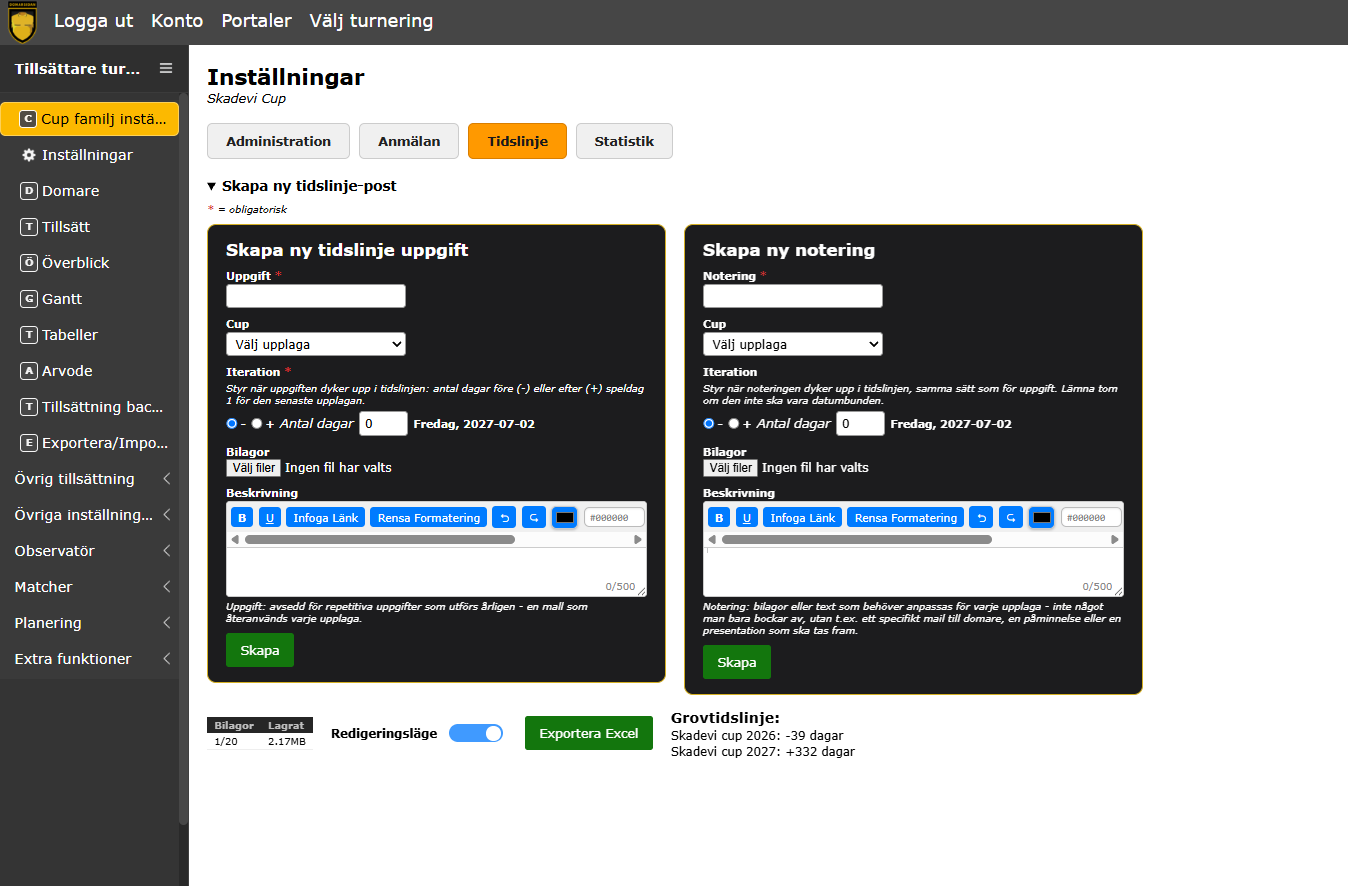The width and height of the screenshot is (1348, 886).
Task: Apply bold in the notering description editor
Action: [718, 517]
